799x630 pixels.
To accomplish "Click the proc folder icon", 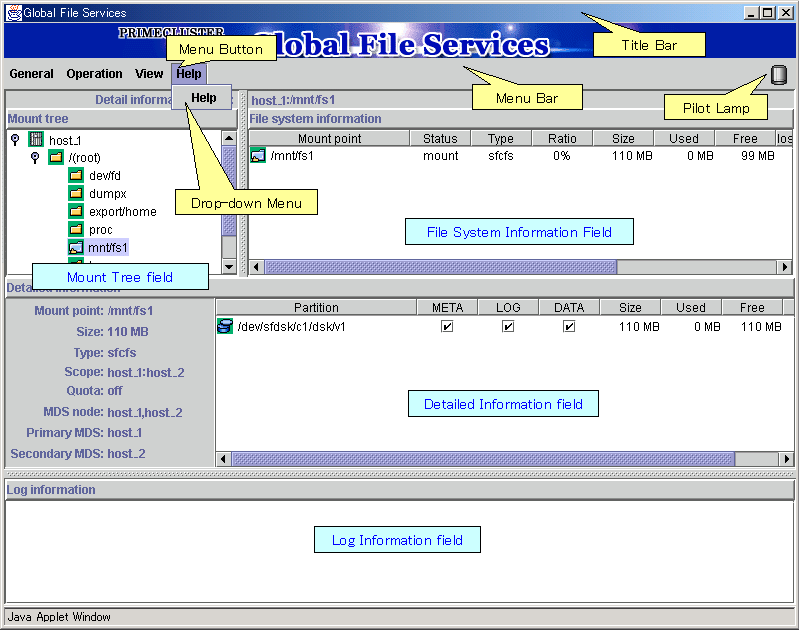I will click(x=76, y=229).
